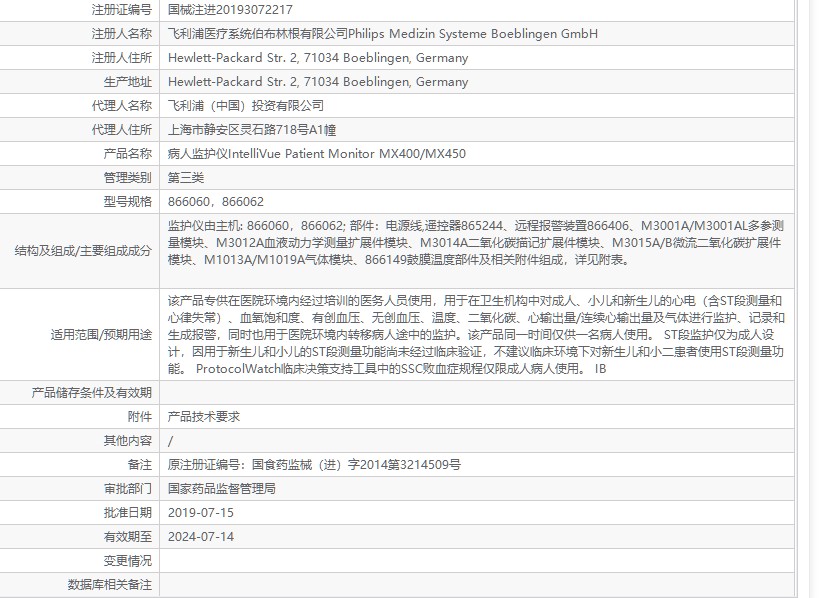Viewport: 821px width, 598px height.
Task: Click the 变更情况 label
Action: click(x=128, y=561)
